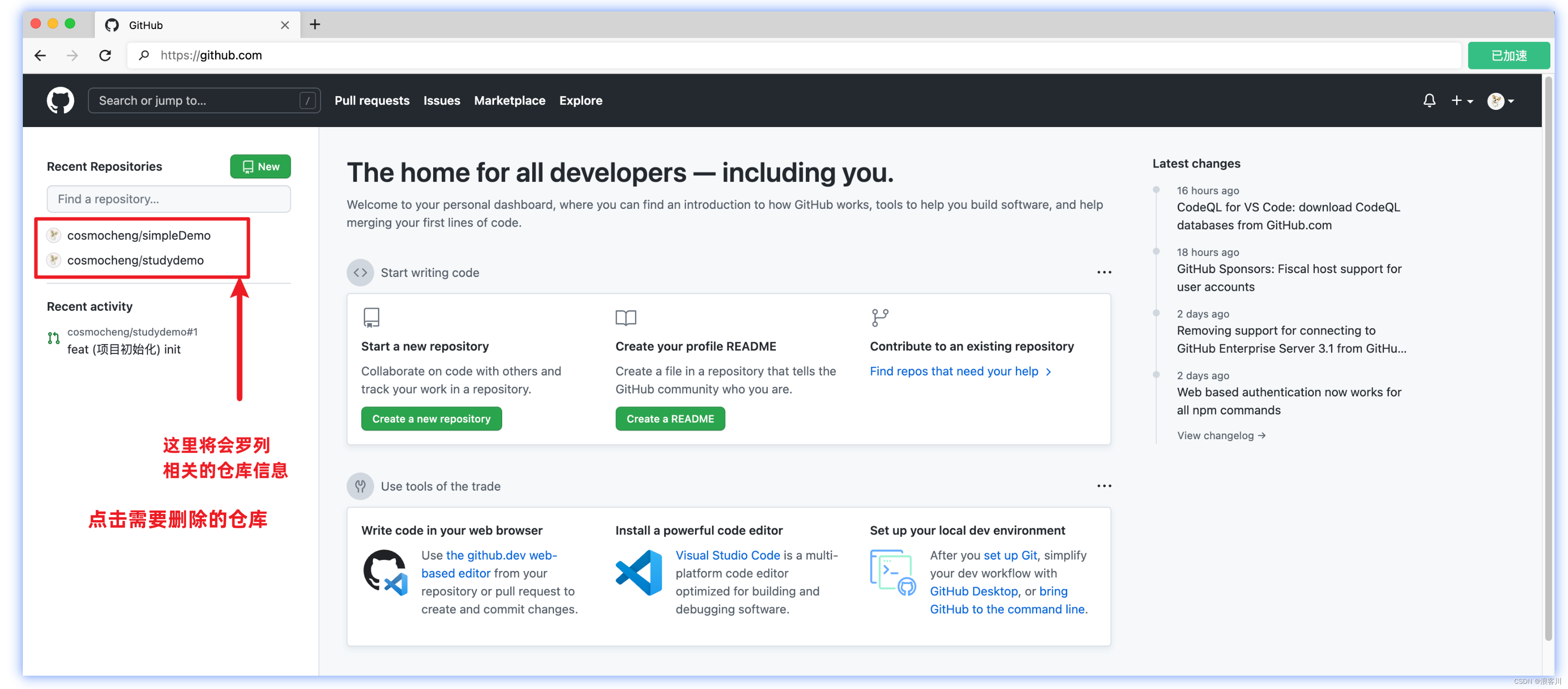1568x689 pixels.
Task: Click the branch icon above Contribute to an existing repository
Action: [880, 318]
